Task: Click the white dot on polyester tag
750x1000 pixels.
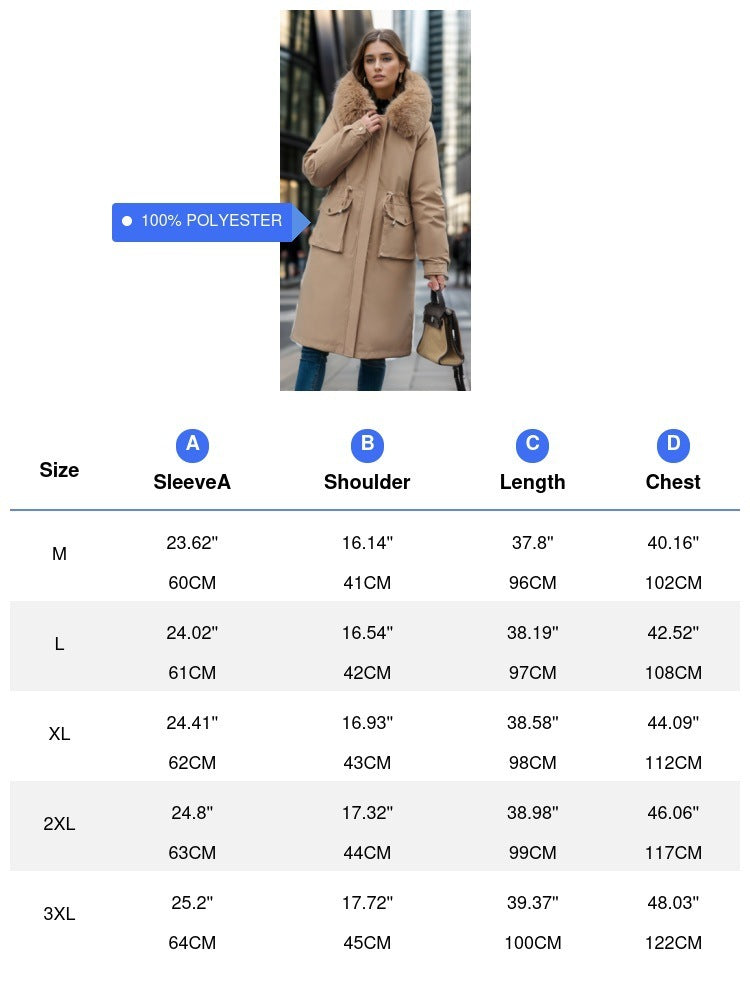Action: [127, 221]
